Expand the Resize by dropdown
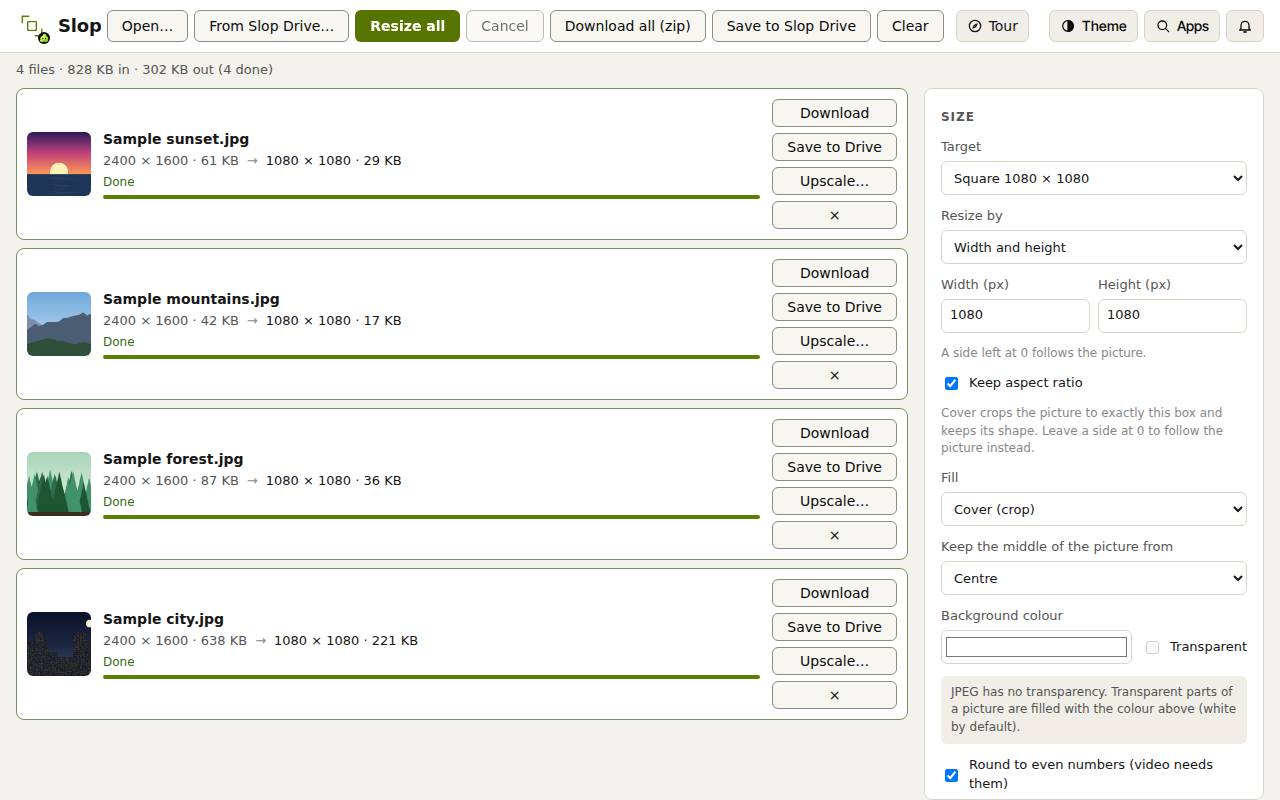 pos(1094,247)
